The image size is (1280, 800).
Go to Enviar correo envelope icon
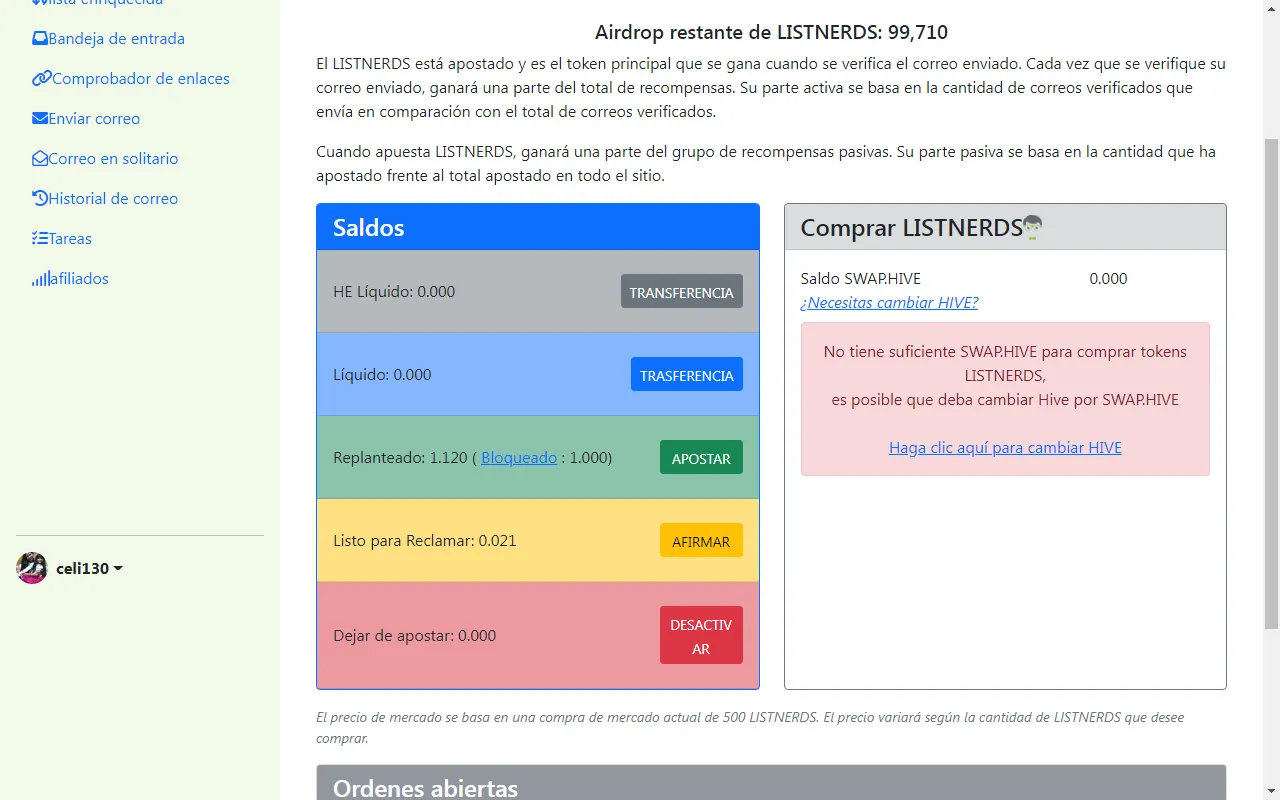40,119
